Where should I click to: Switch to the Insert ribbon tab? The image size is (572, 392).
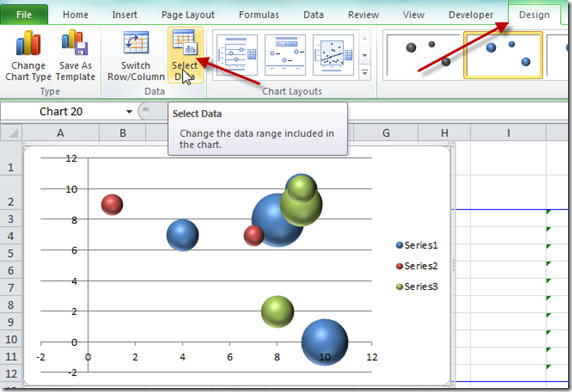click(124, 15)
